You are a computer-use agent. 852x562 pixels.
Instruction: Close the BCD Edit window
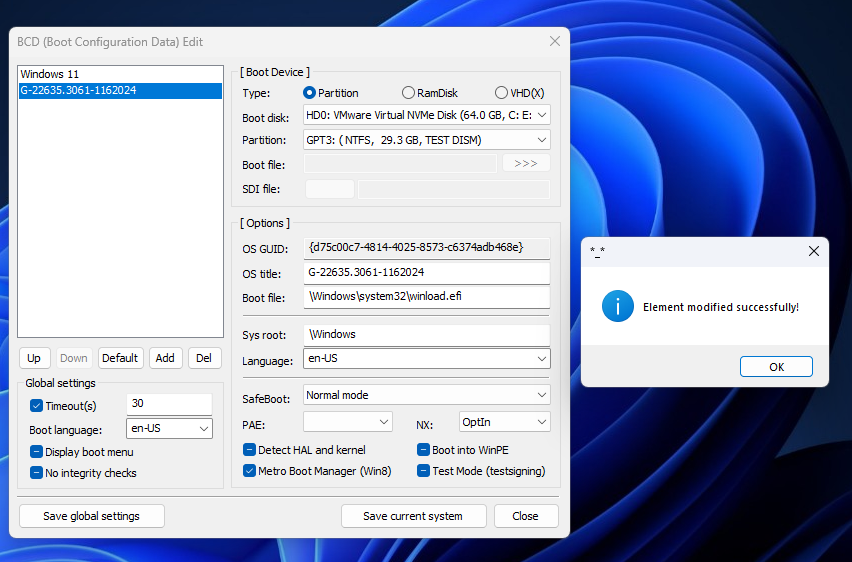[x=555, y=41]
